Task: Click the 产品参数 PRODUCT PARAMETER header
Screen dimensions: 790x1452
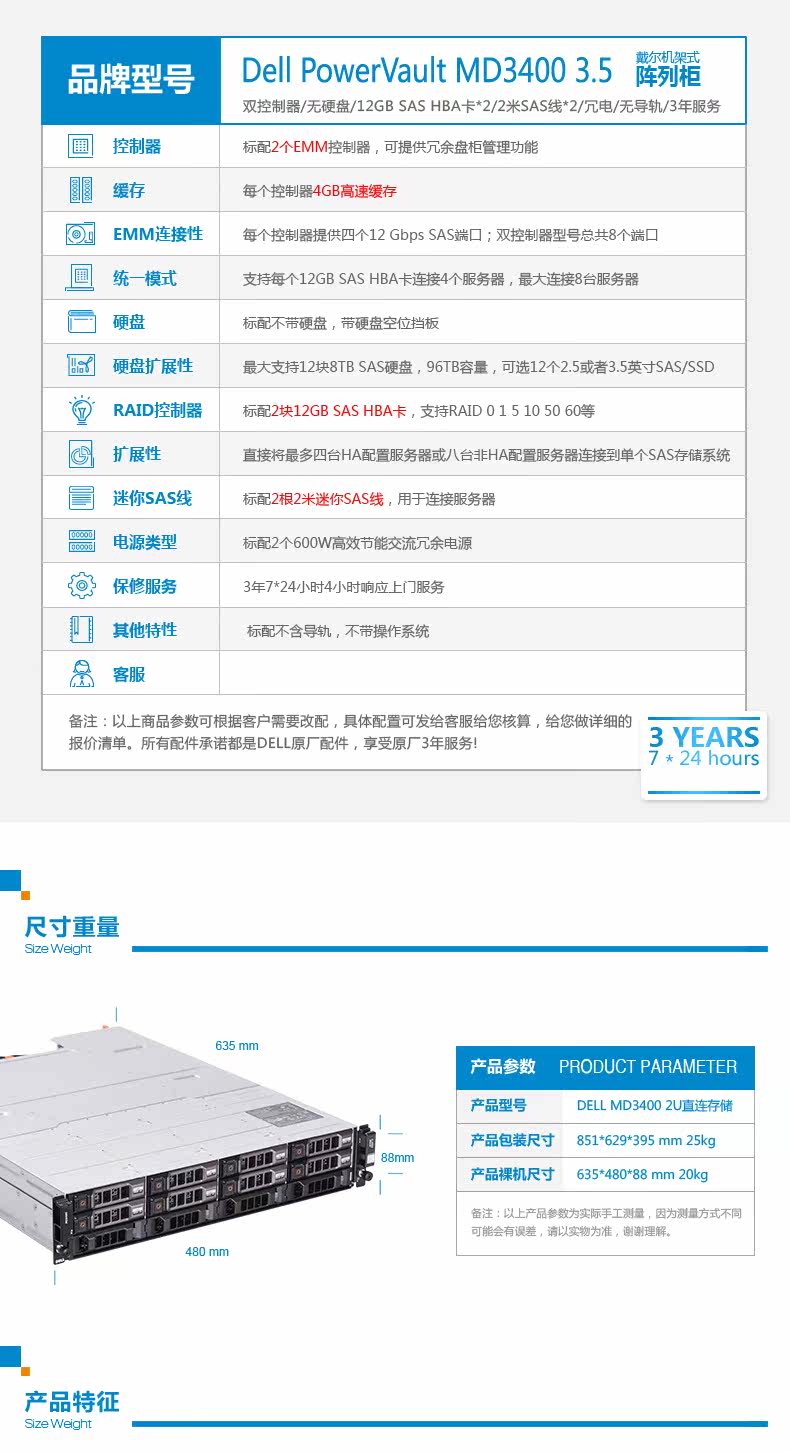Action: [x=604, y=1067]
